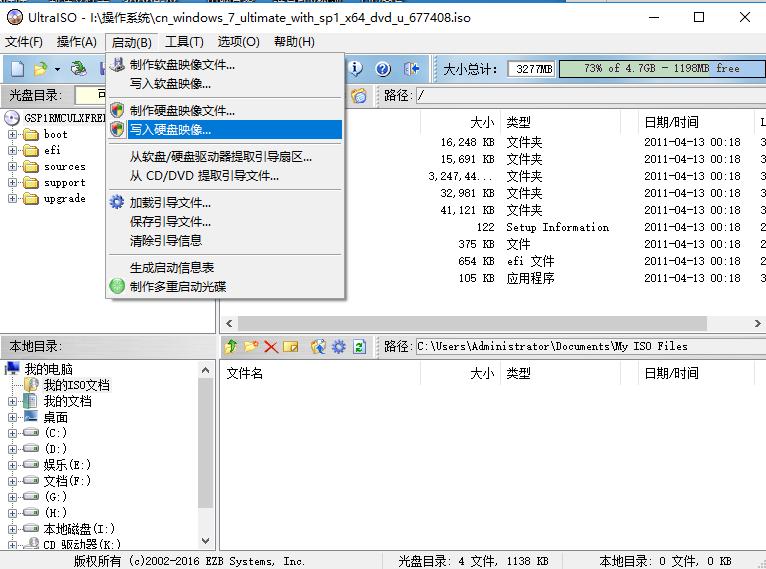The height and width of the screenshot is (569, 766).
Task: Click the horizontal scrollbar left arrow
Action: pyautogui.click(x=229, y=323)
